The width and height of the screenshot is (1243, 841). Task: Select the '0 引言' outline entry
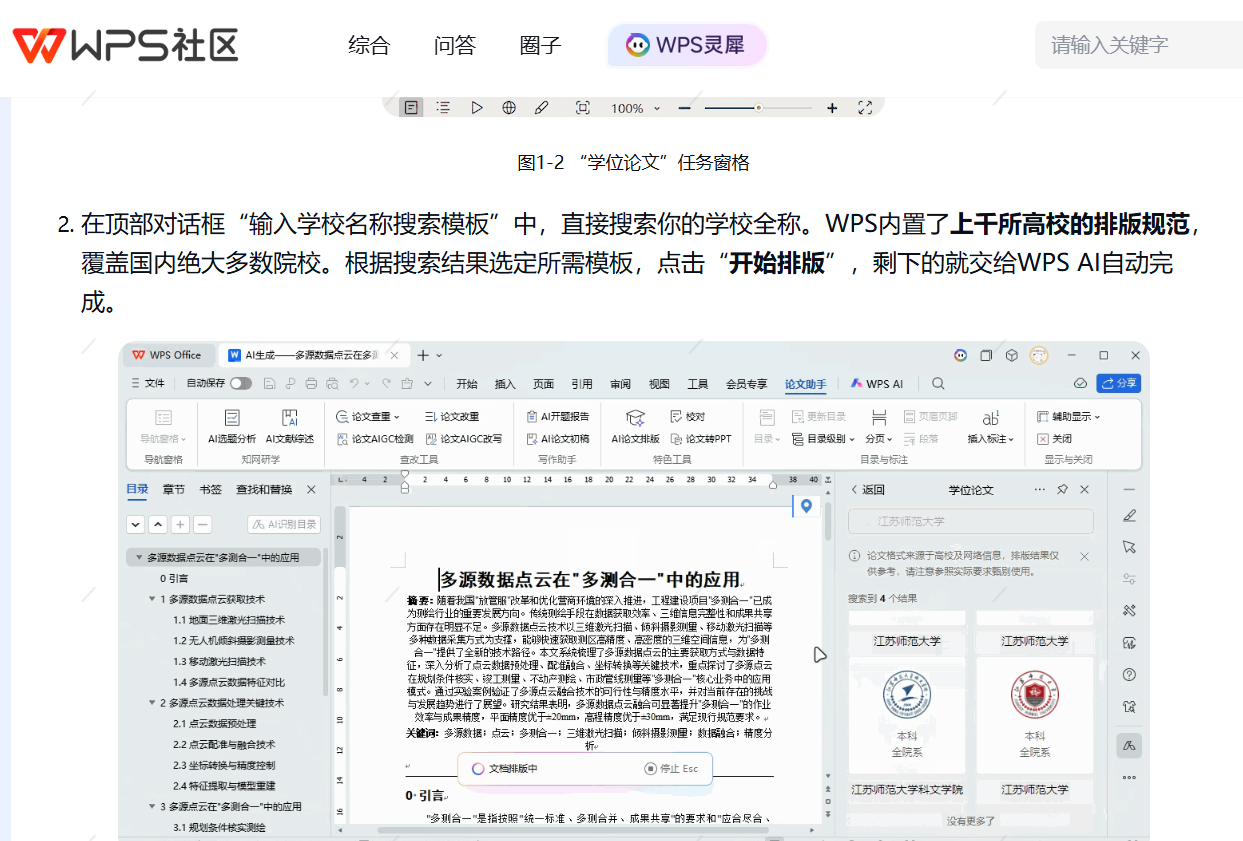pyautogui.click(x=174, y=578)
